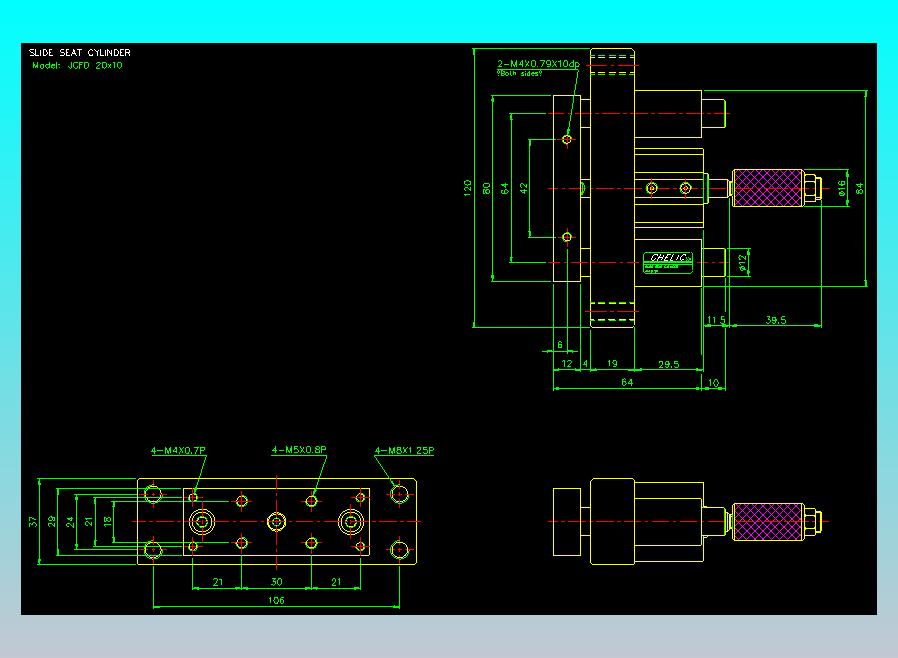Select the 106 overall length dimension
This screenshot has width=898, height=658.
pos(276,600)
